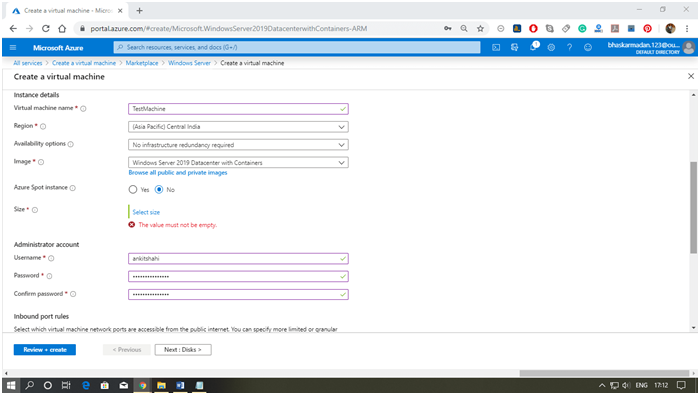The width and height of the screenshot is (700, 395).
Task: Open Windows taskbar search
Action: pos(29,385)
